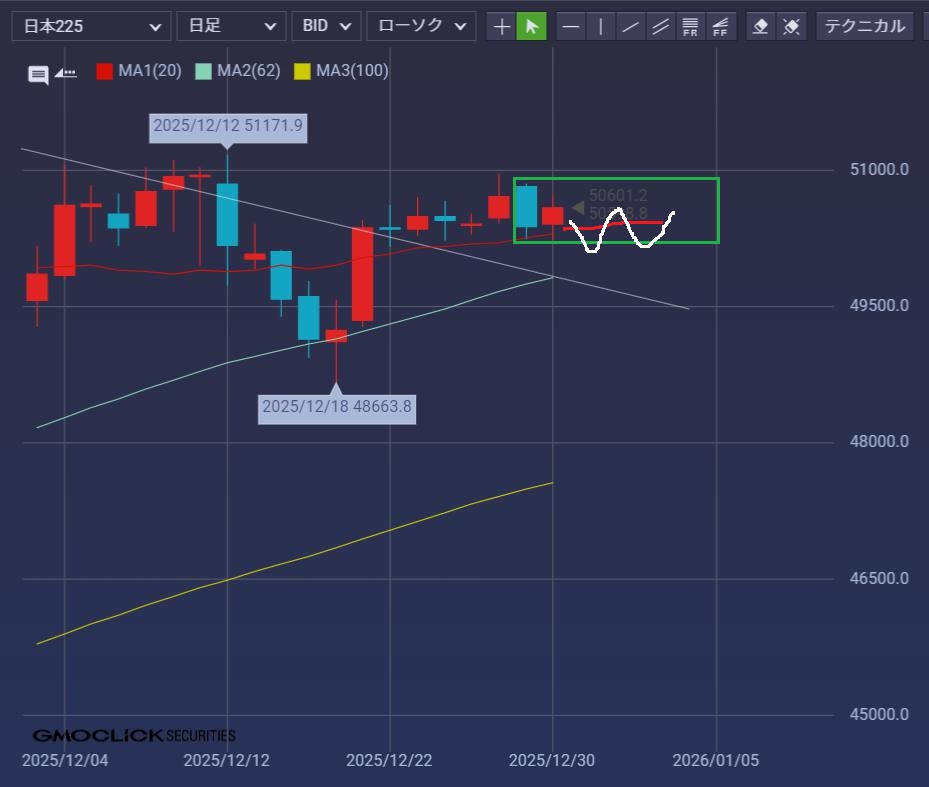
Task: Choose the horizontal line drawing tool
Action: [570, 26]
